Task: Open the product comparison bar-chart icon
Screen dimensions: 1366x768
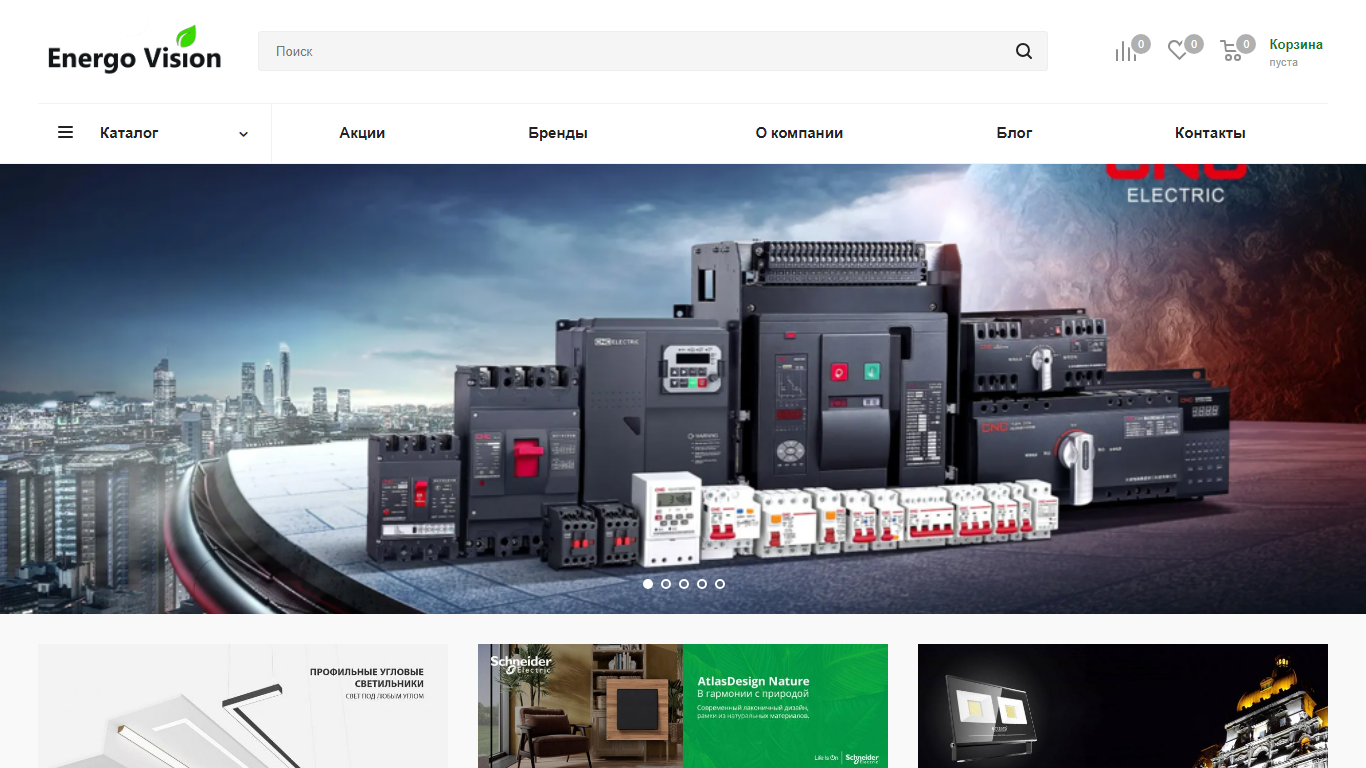Action: pyautogui.click(x=1126, y=51)
